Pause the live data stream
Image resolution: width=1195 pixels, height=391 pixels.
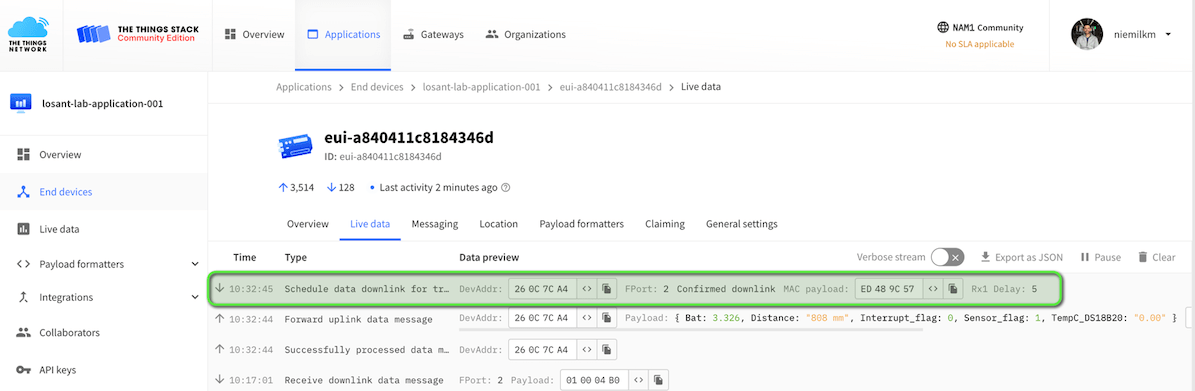point(1100,258)
